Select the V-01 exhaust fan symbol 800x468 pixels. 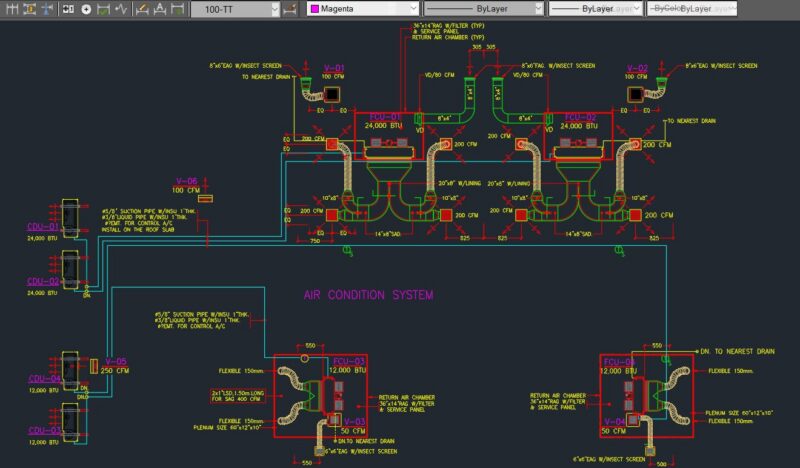click(x=332, y=94)
